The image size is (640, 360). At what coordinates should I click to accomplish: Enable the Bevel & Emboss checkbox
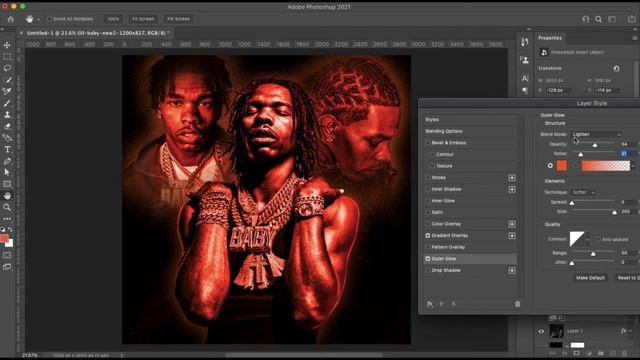pos(428,143)
